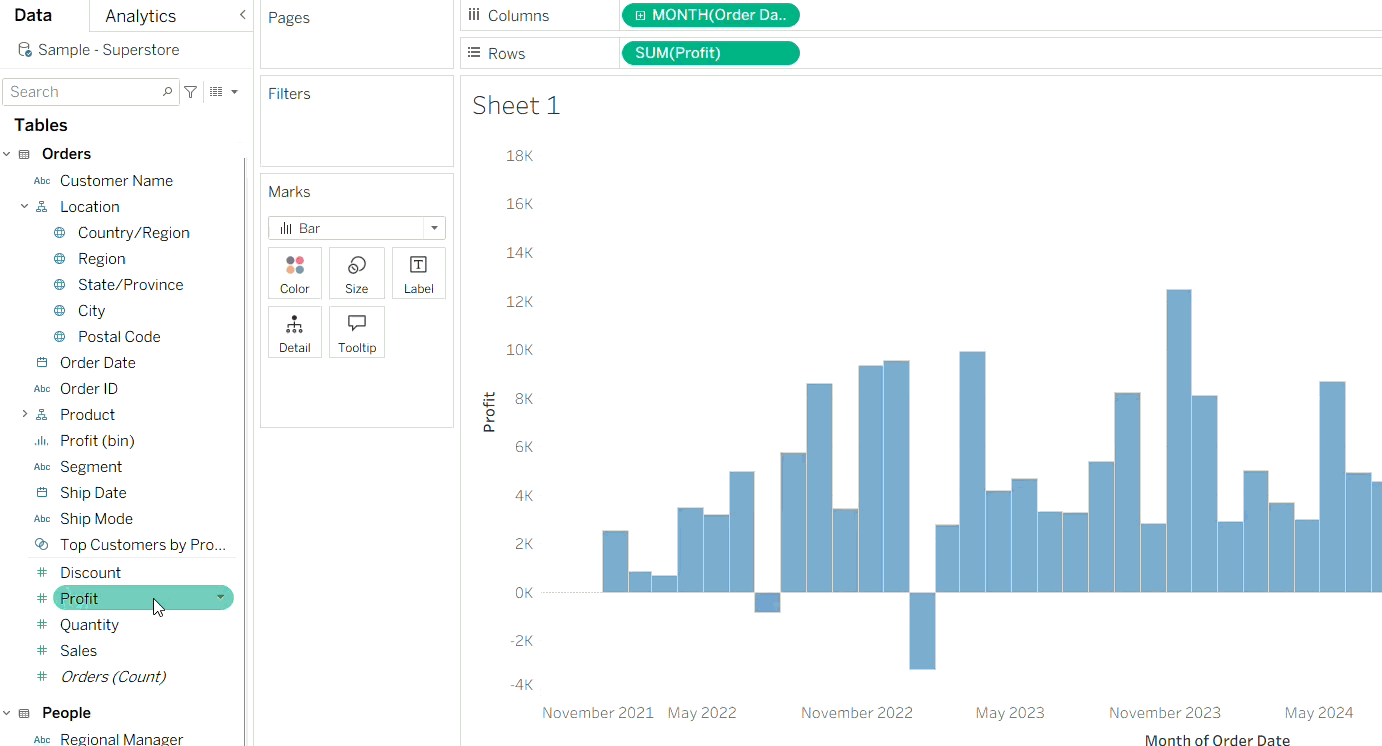The width and height of the screenshot is (1382, 746).
Task: Click the Label marks card button
Action: pos(418,273)
